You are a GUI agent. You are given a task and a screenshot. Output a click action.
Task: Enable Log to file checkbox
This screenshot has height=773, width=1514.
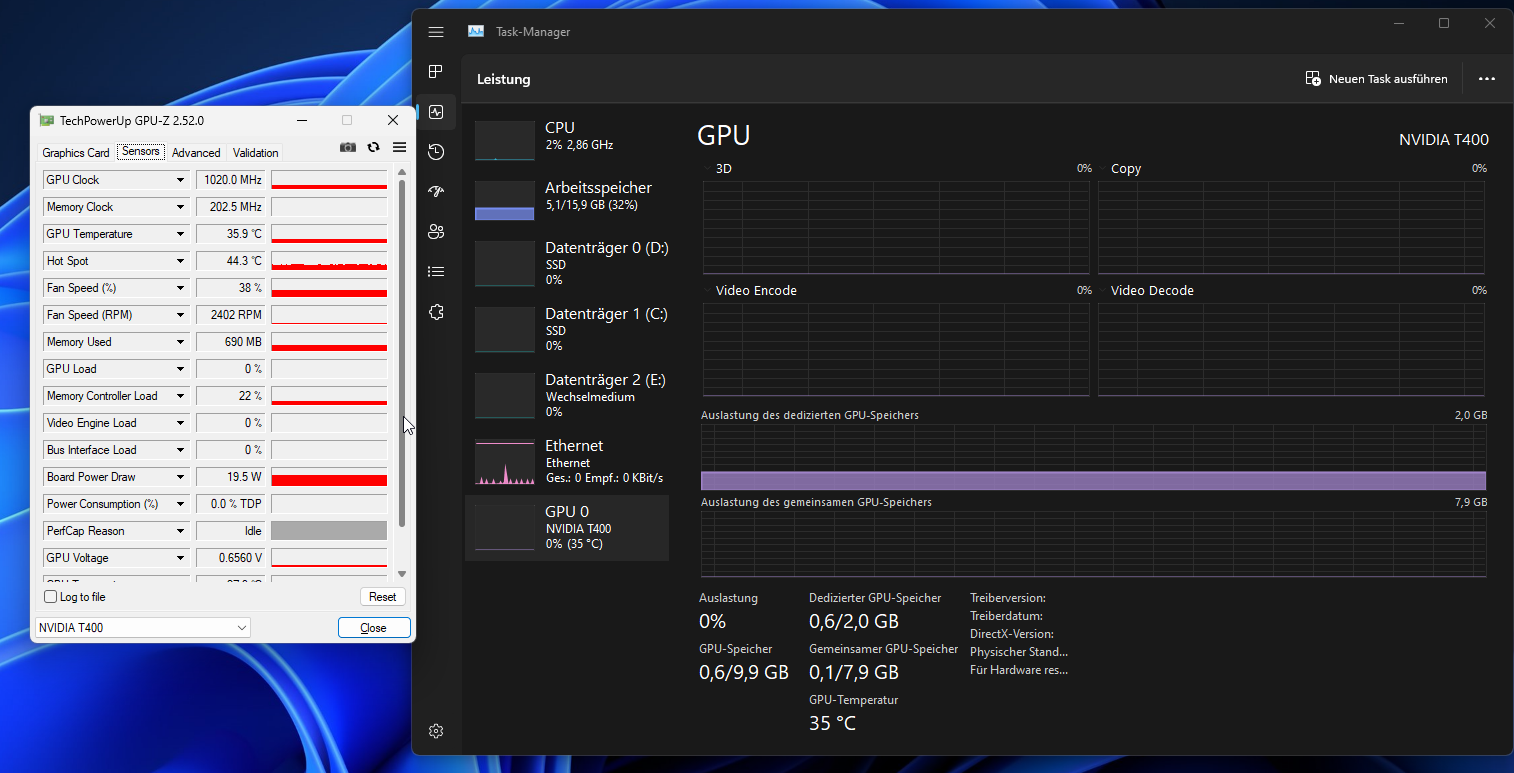coord(51,597)
